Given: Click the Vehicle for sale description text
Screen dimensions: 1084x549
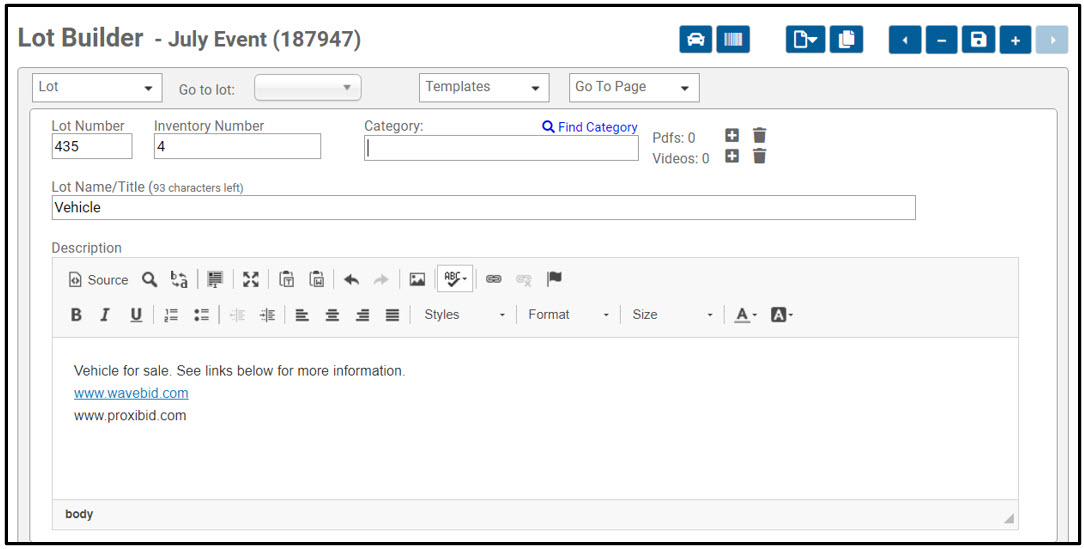Looking at the screenshot, I should tap(239, 371).
